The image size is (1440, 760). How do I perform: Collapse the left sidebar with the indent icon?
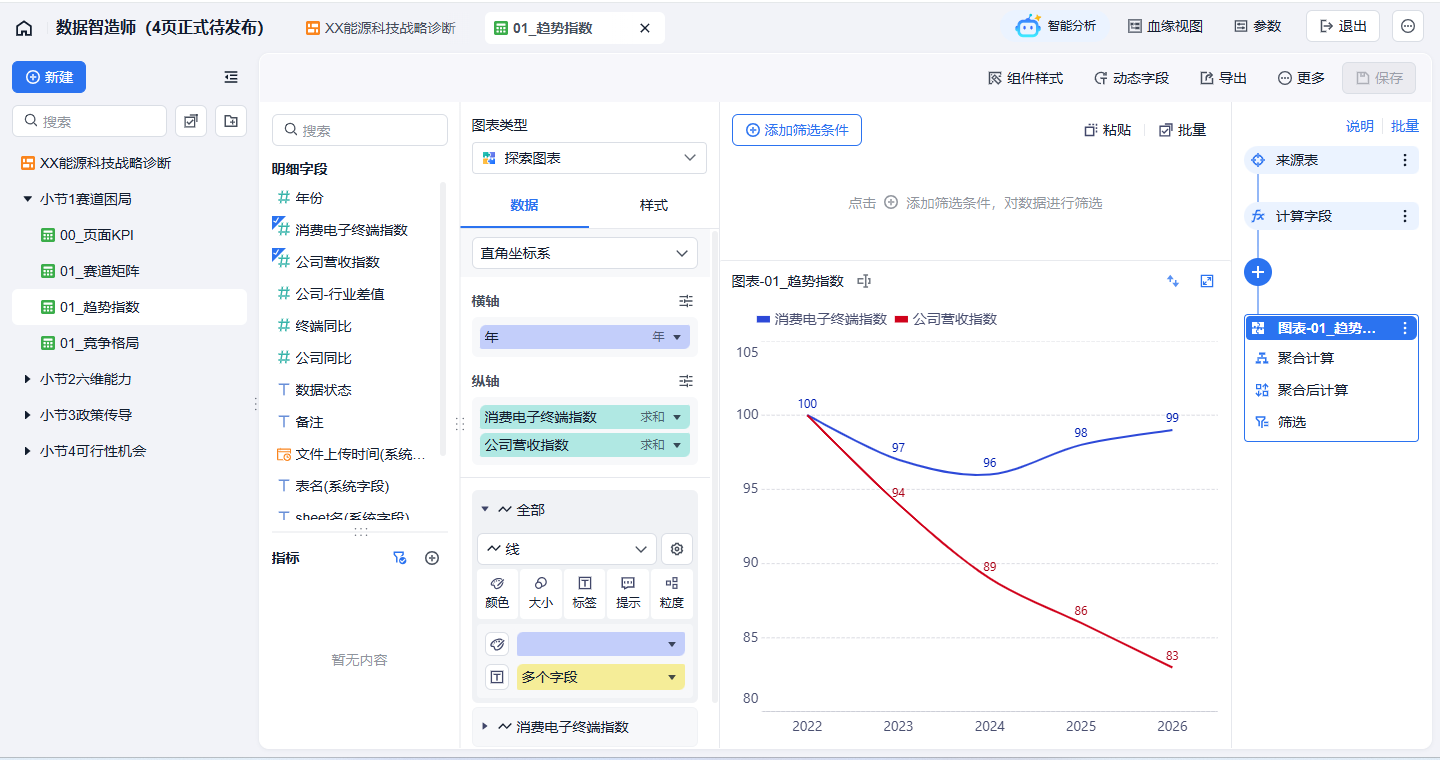click(x=231, y=77)
